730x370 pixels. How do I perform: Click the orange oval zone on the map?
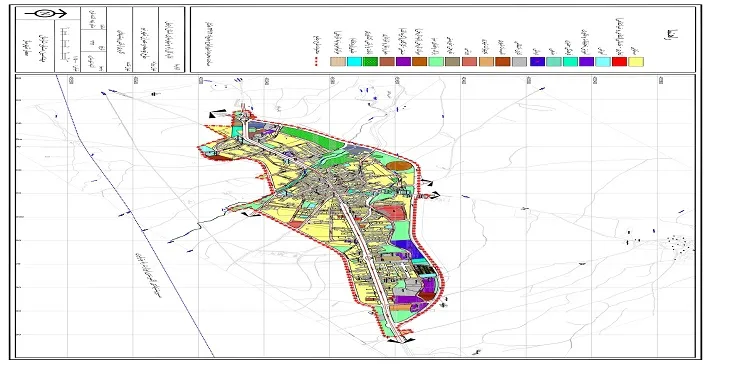[399, 166]
